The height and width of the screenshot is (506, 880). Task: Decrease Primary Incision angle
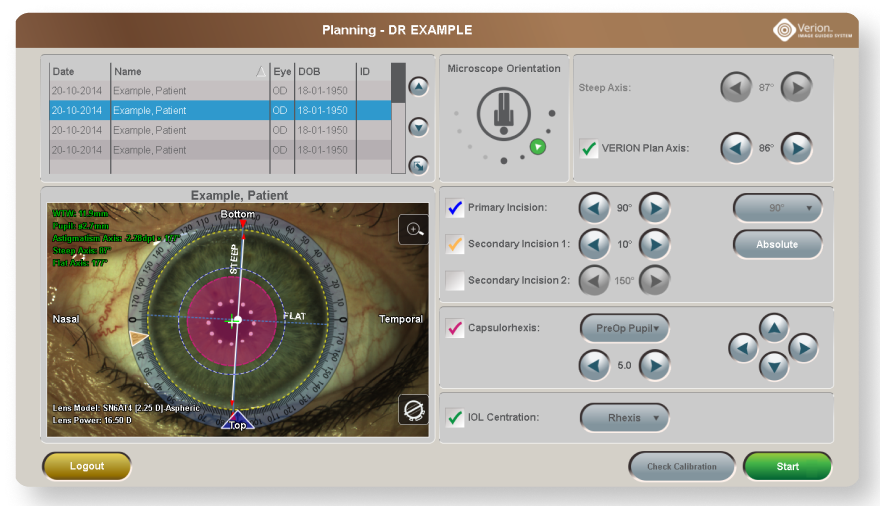tap(595, 208)
